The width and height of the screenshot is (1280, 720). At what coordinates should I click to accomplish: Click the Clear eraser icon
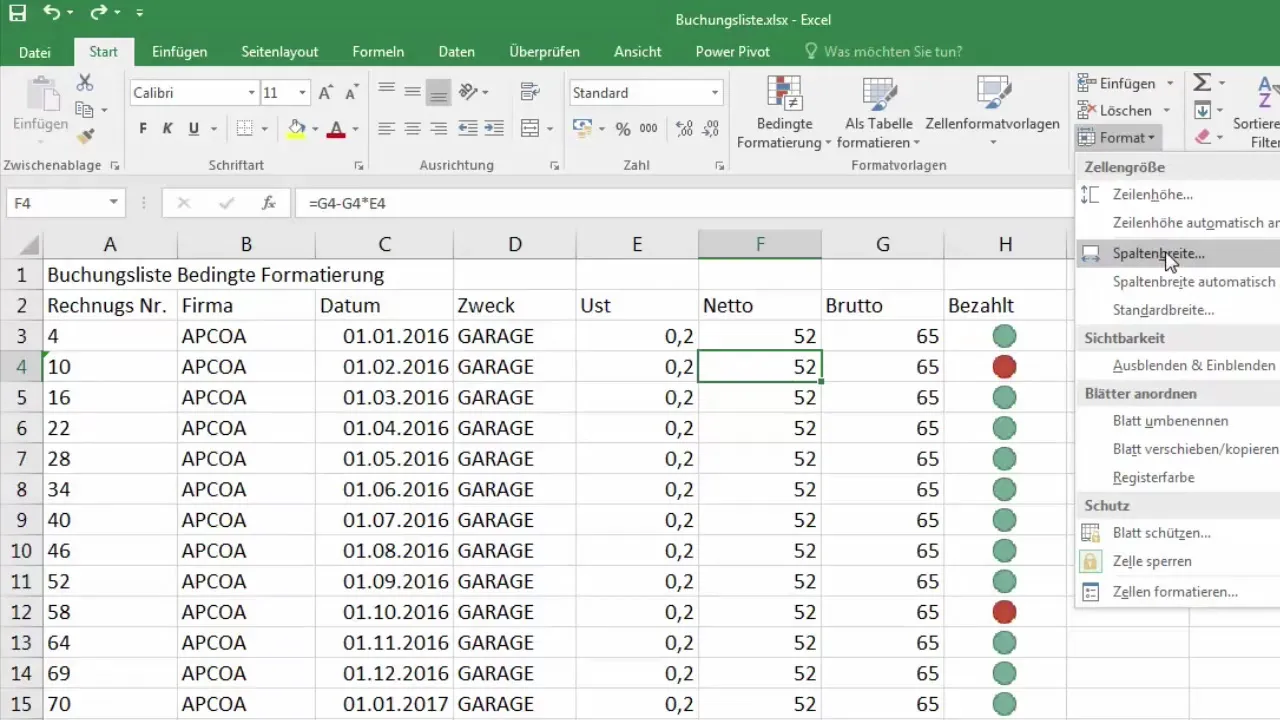tap(1203, 136)
